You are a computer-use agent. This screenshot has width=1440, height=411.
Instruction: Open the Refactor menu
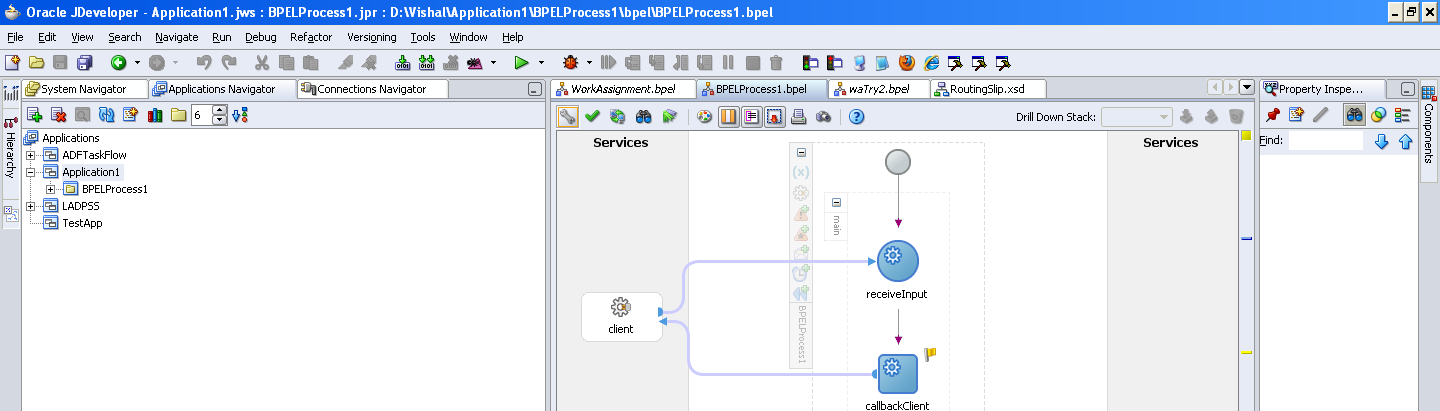[x=311, y=37]
